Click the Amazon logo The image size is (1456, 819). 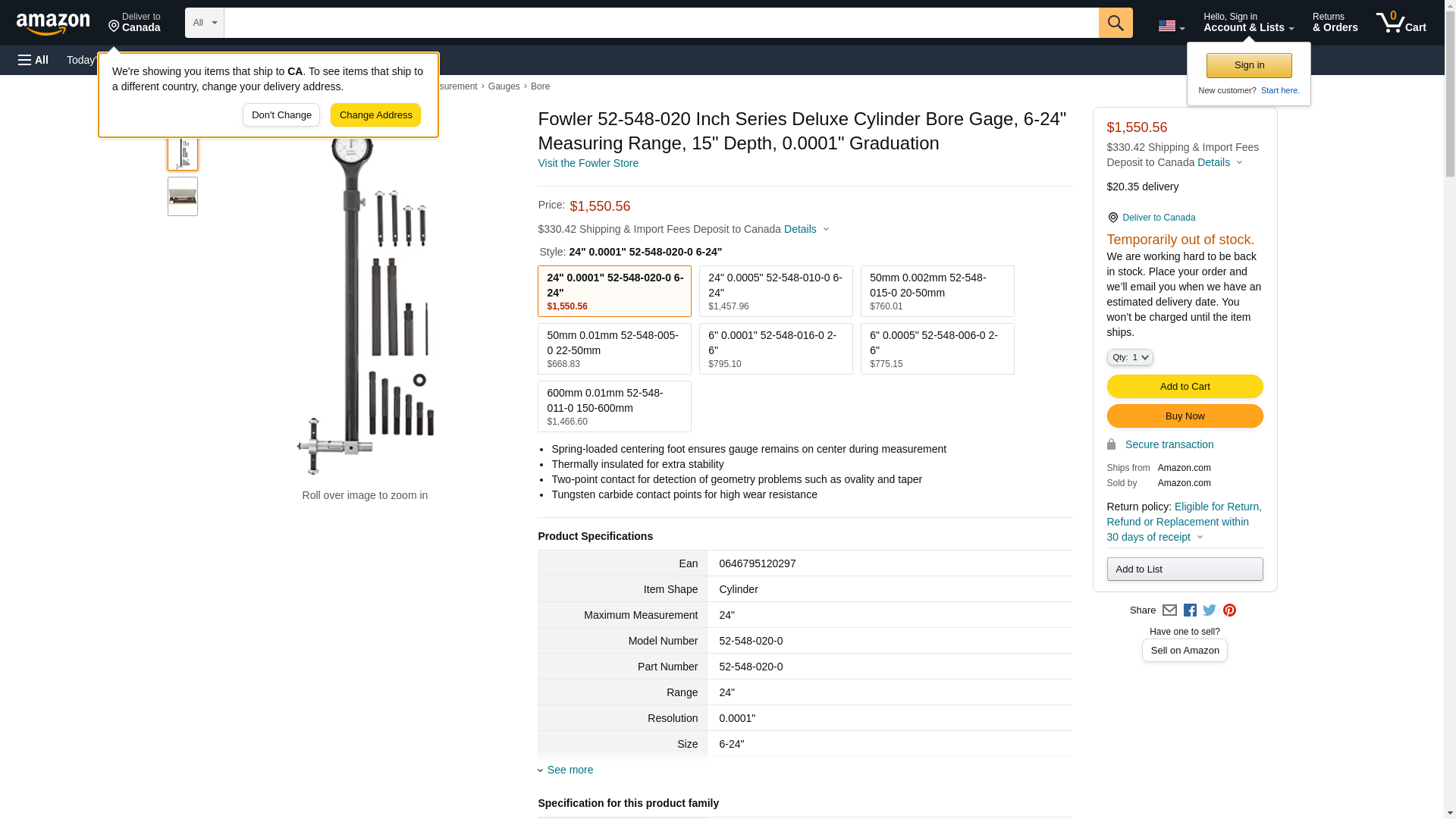pyautogui.click(x=53, y=24)
